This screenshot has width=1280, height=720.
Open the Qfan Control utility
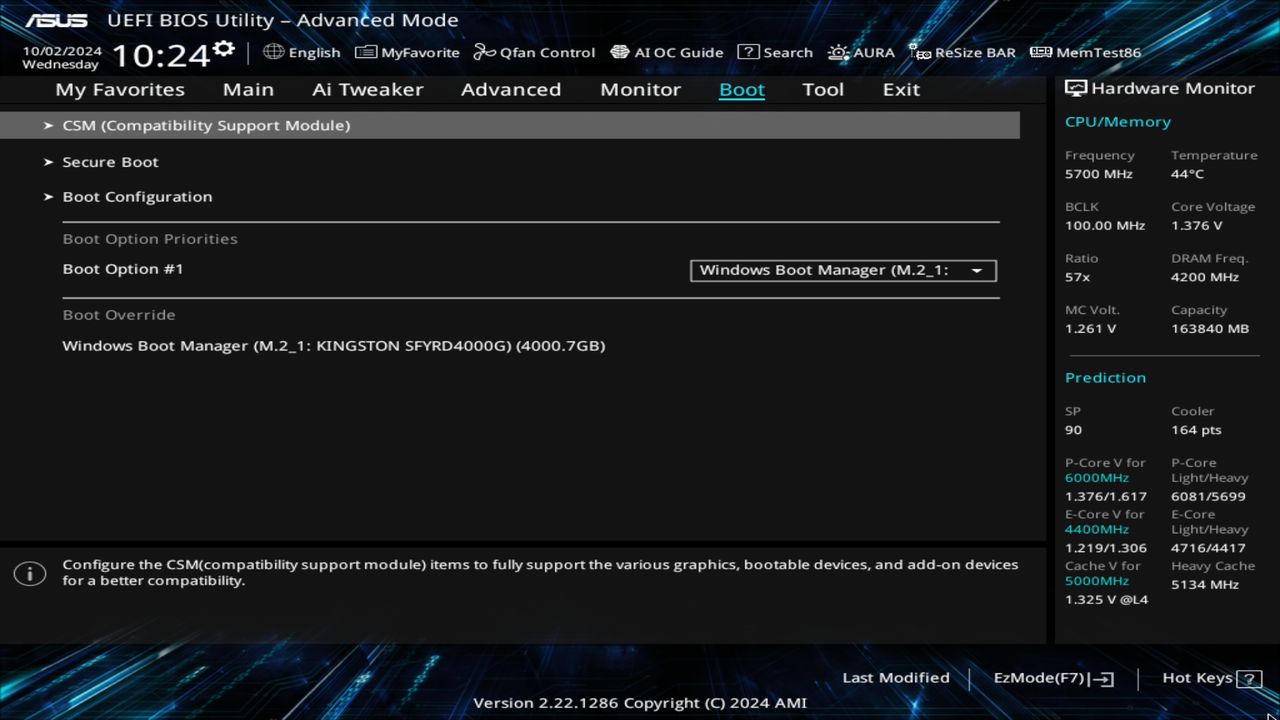(534, 52)
